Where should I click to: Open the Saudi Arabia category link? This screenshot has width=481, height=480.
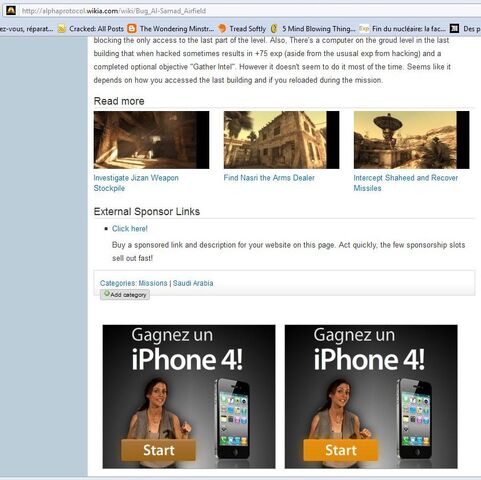[193, 283]
